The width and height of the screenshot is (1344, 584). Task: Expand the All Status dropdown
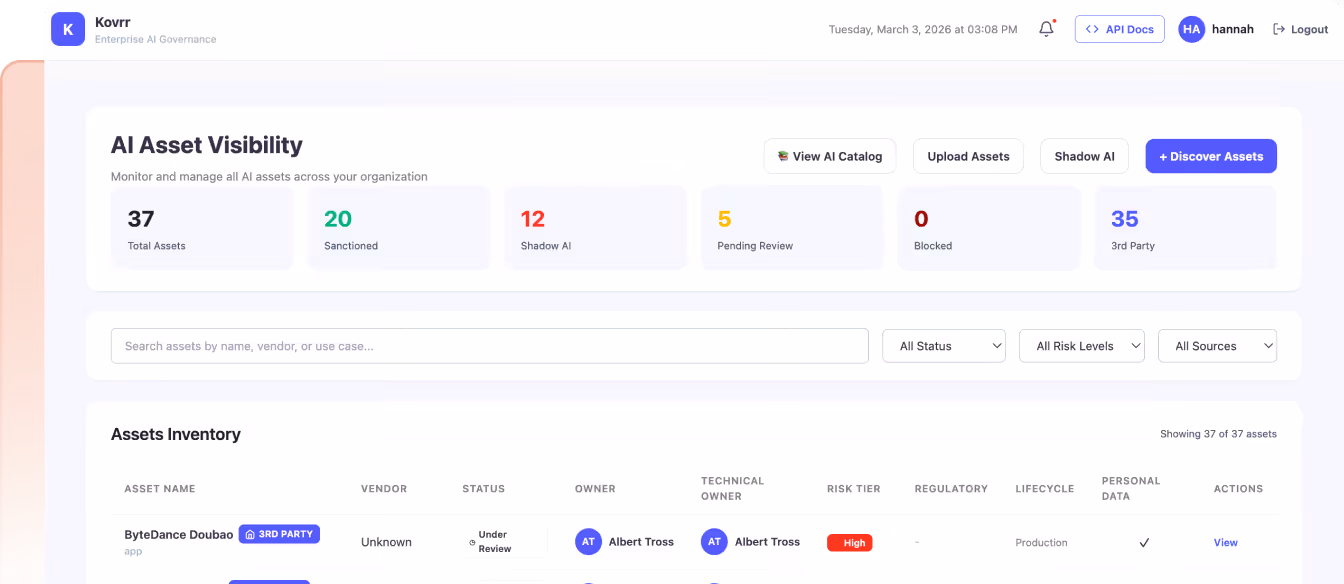(944, 346)
